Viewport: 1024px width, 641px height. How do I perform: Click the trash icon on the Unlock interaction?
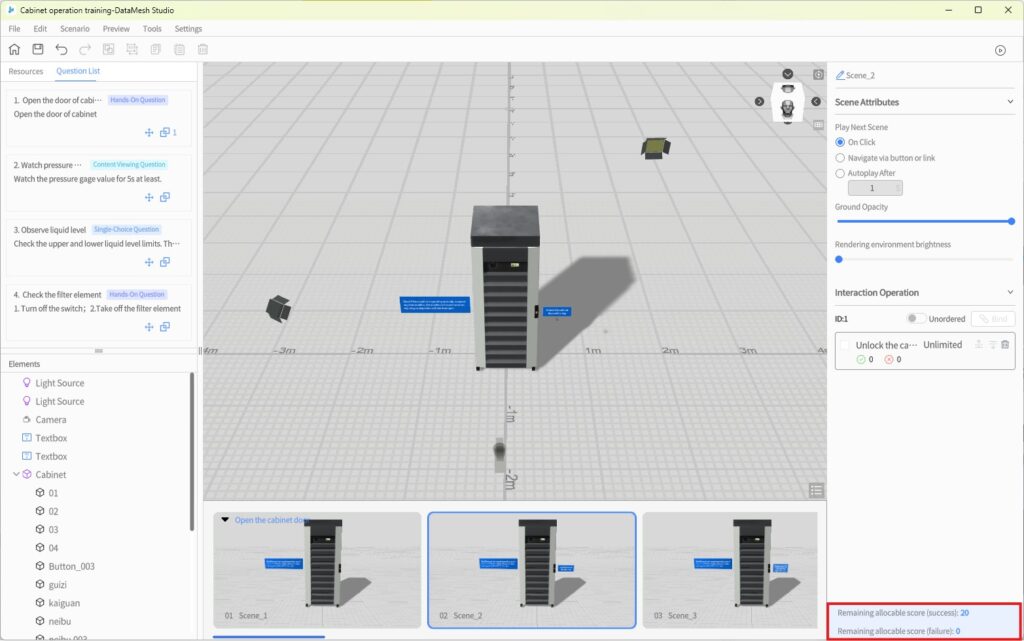click(1005, 345)
